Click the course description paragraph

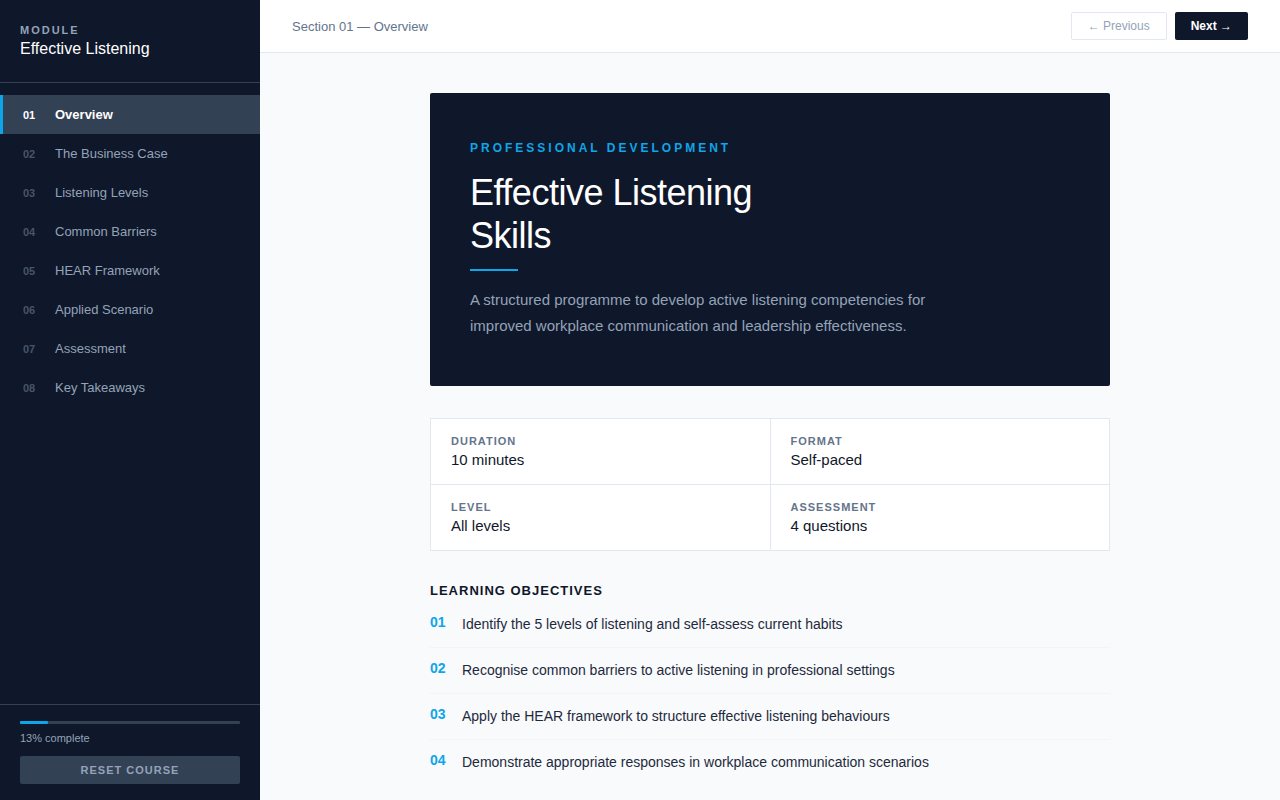698,313
